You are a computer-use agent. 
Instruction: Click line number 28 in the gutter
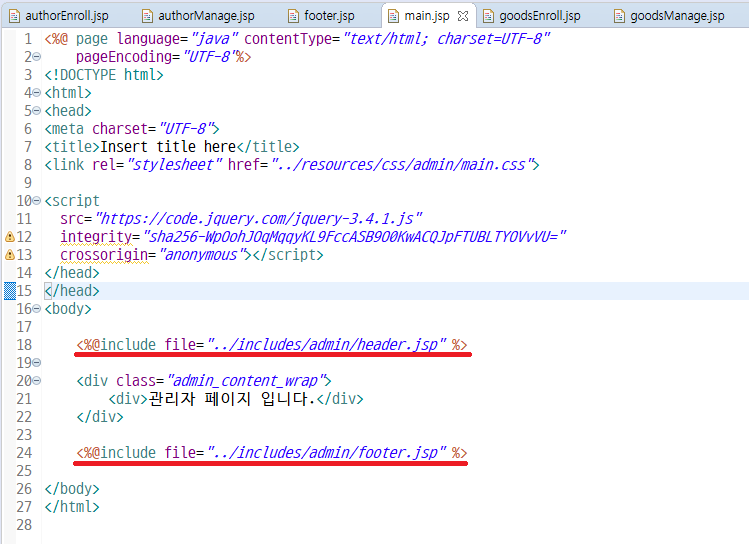coord(24,525)
